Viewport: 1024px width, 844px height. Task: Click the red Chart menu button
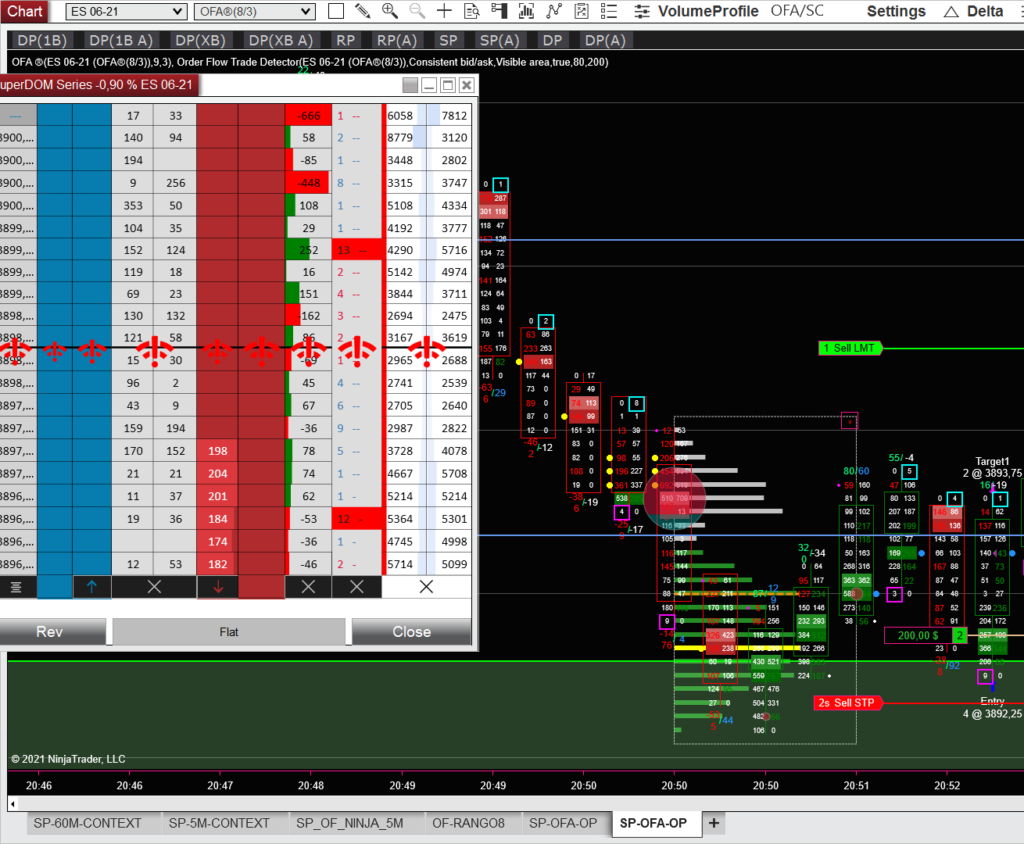(24, 11)
